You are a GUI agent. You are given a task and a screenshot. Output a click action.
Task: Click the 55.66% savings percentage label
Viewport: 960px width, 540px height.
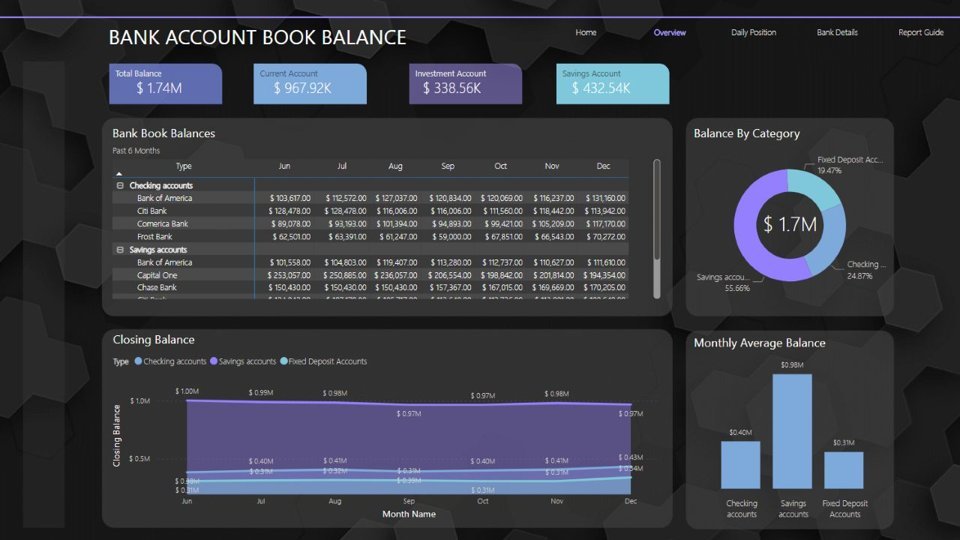coord(737,288)
